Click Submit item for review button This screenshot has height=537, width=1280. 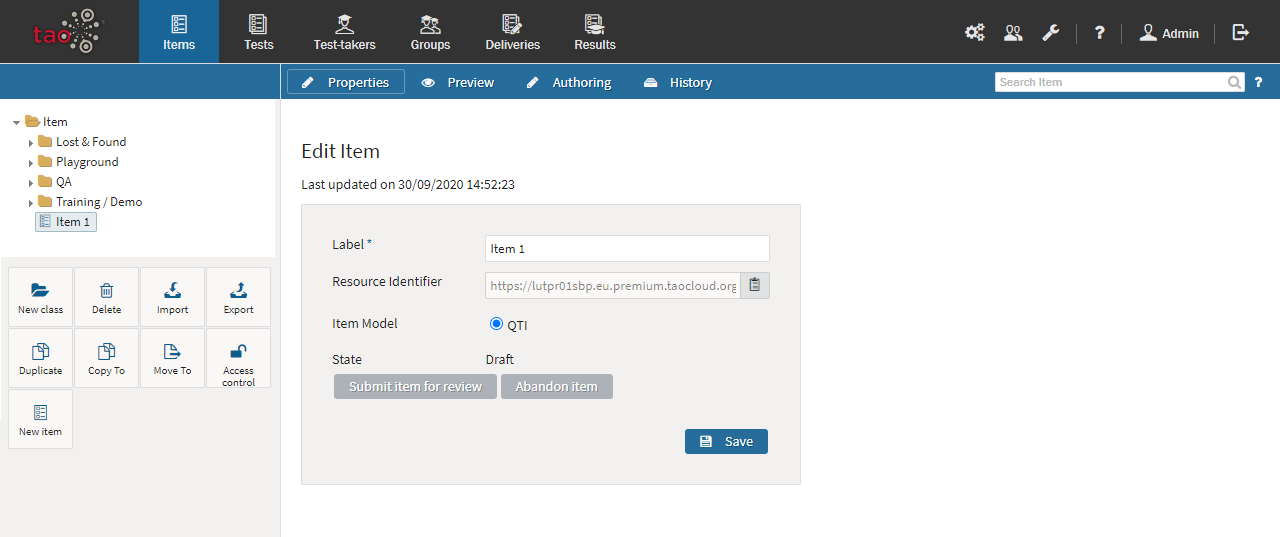(415, 387)
